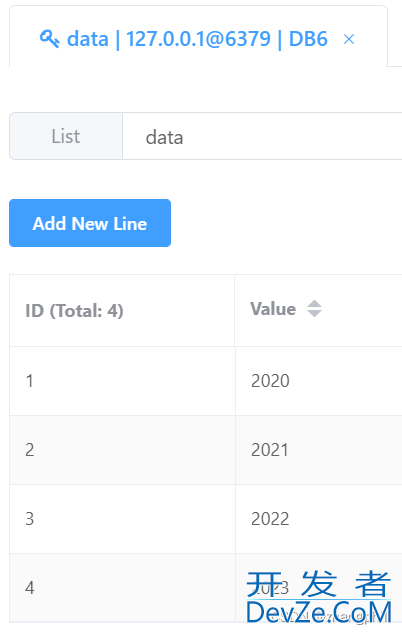Select the row with value 2022
Screen dimensions: 402x634
click(x=206, y=519)
